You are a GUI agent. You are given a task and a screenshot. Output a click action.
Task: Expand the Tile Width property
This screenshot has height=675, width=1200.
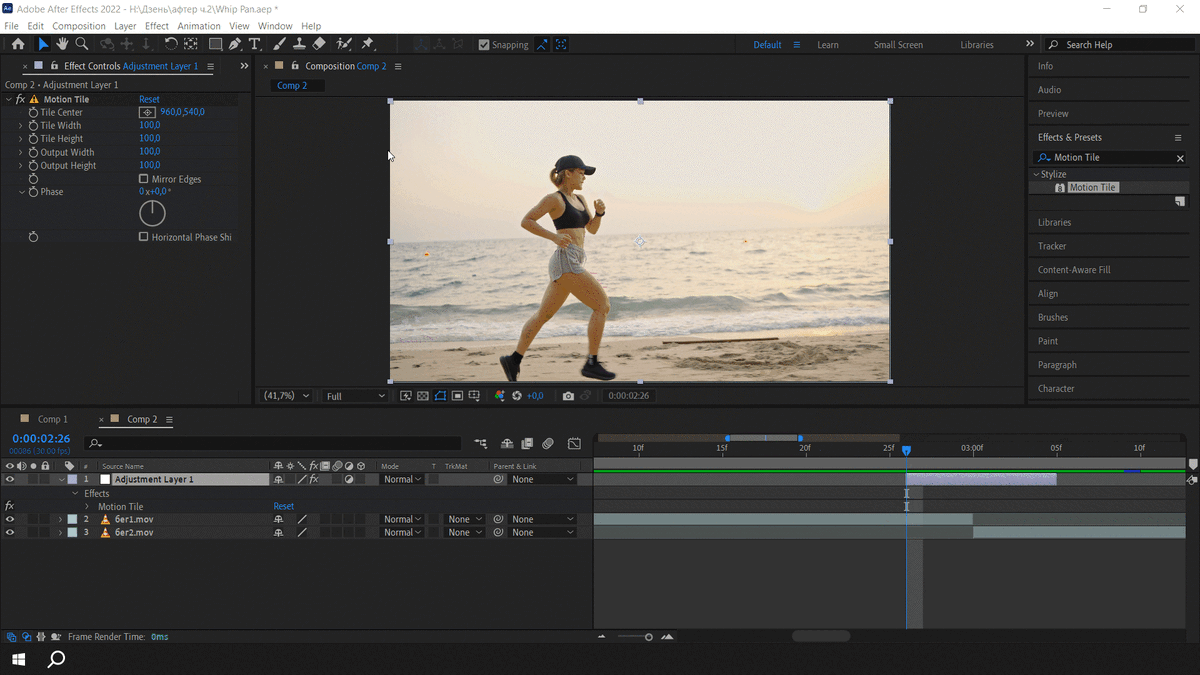tap(21, 126)
